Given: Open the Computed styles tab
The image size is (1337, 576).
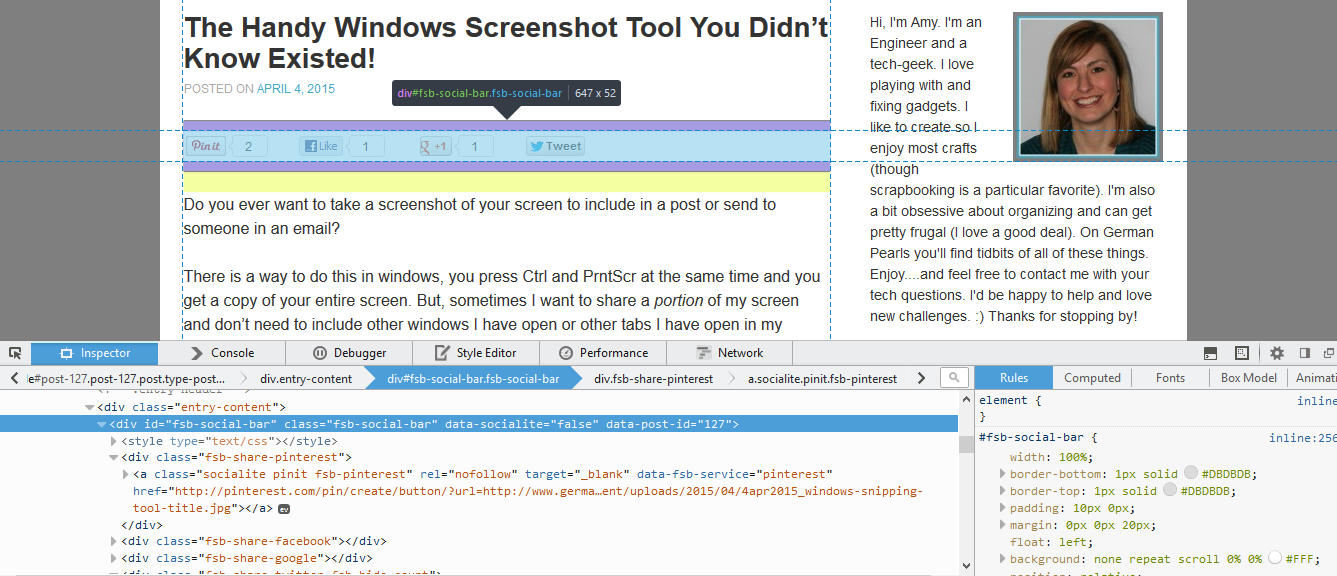Looking at the screenshot, I should [x=1092, y=378].
